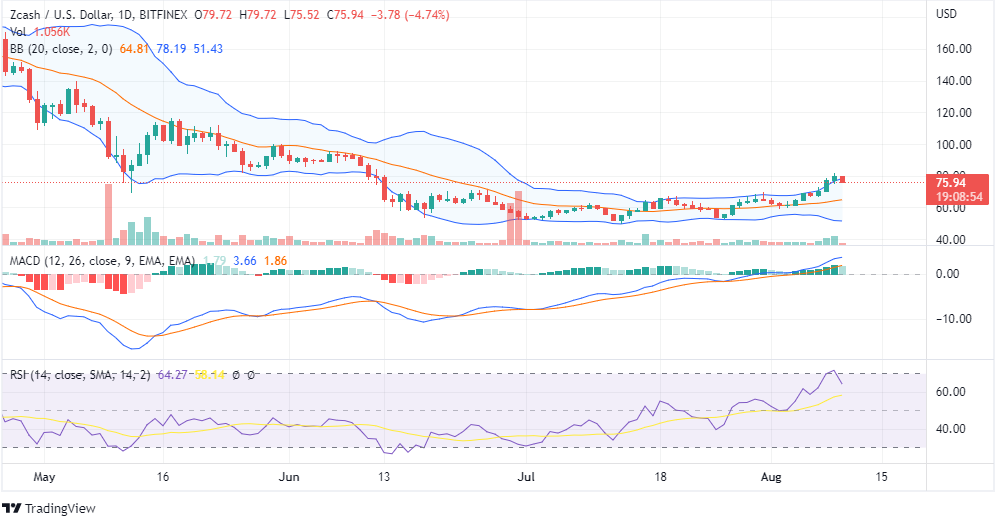Click the orange 1.86 MACD signal value
The width and height of the screenshot is (997, 521).
(276, 261)
